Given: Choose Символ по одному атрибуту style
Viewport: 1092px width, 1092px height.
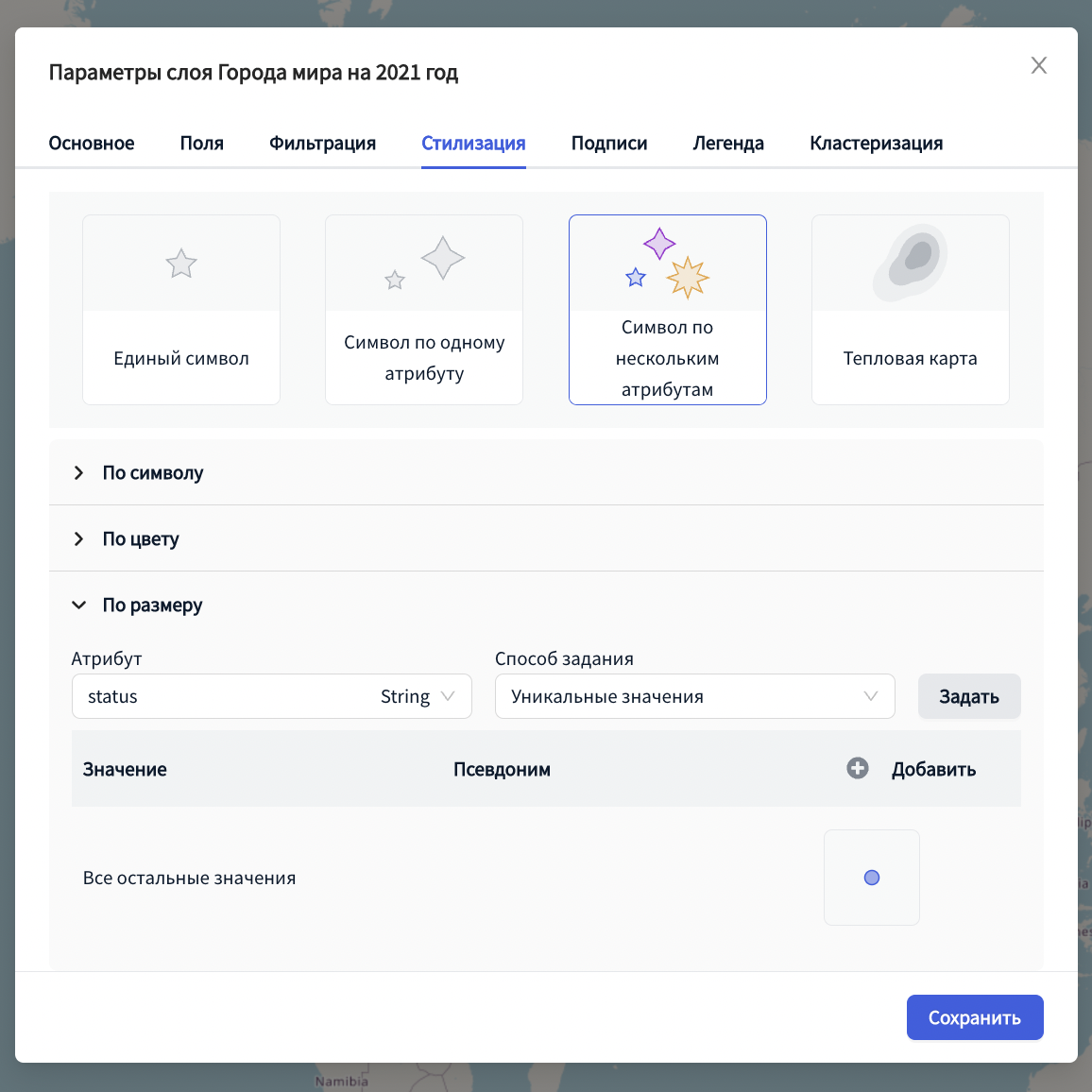Looking at the screenshot, I should pos(424,310).
